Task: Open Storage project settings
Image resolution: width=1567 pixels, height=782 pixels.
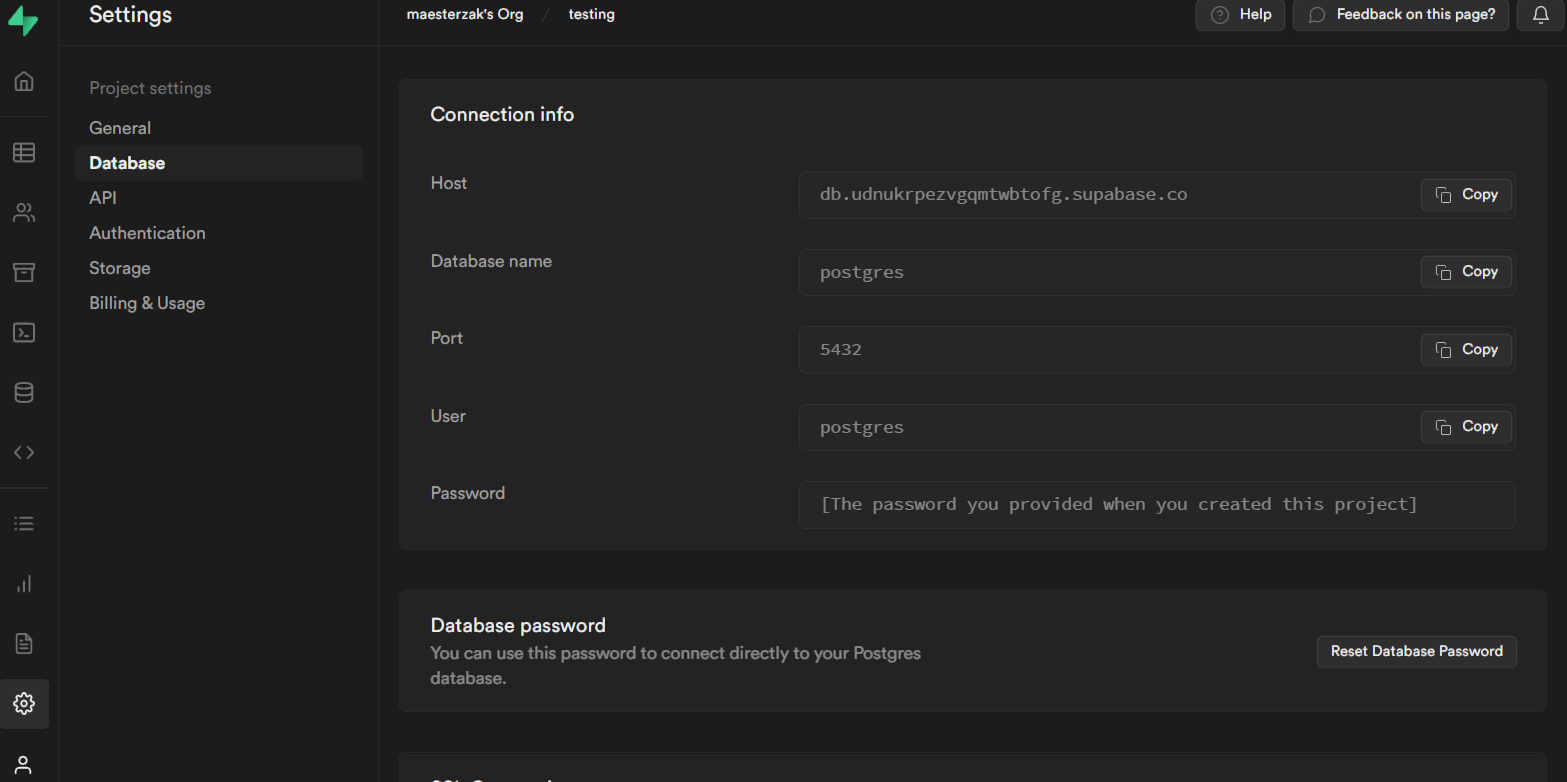Action: [x=218, y=268]
